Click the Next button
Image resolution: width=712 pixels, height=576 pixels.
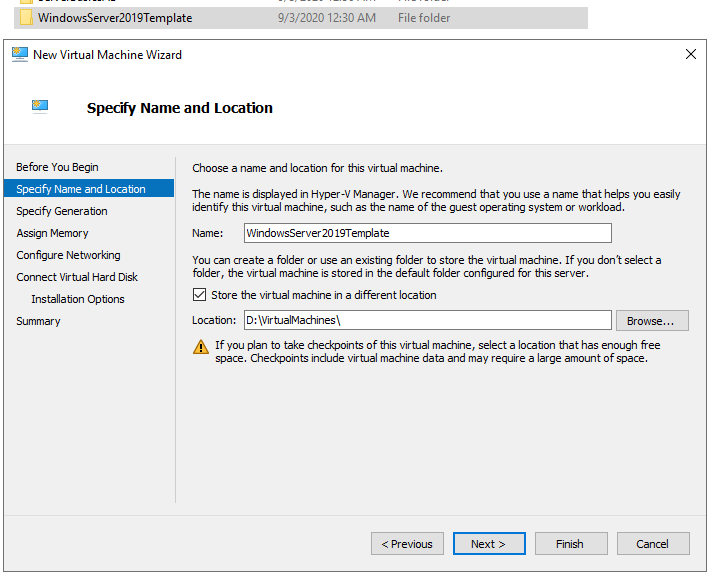pyautogui.click(x=489, y=544)
